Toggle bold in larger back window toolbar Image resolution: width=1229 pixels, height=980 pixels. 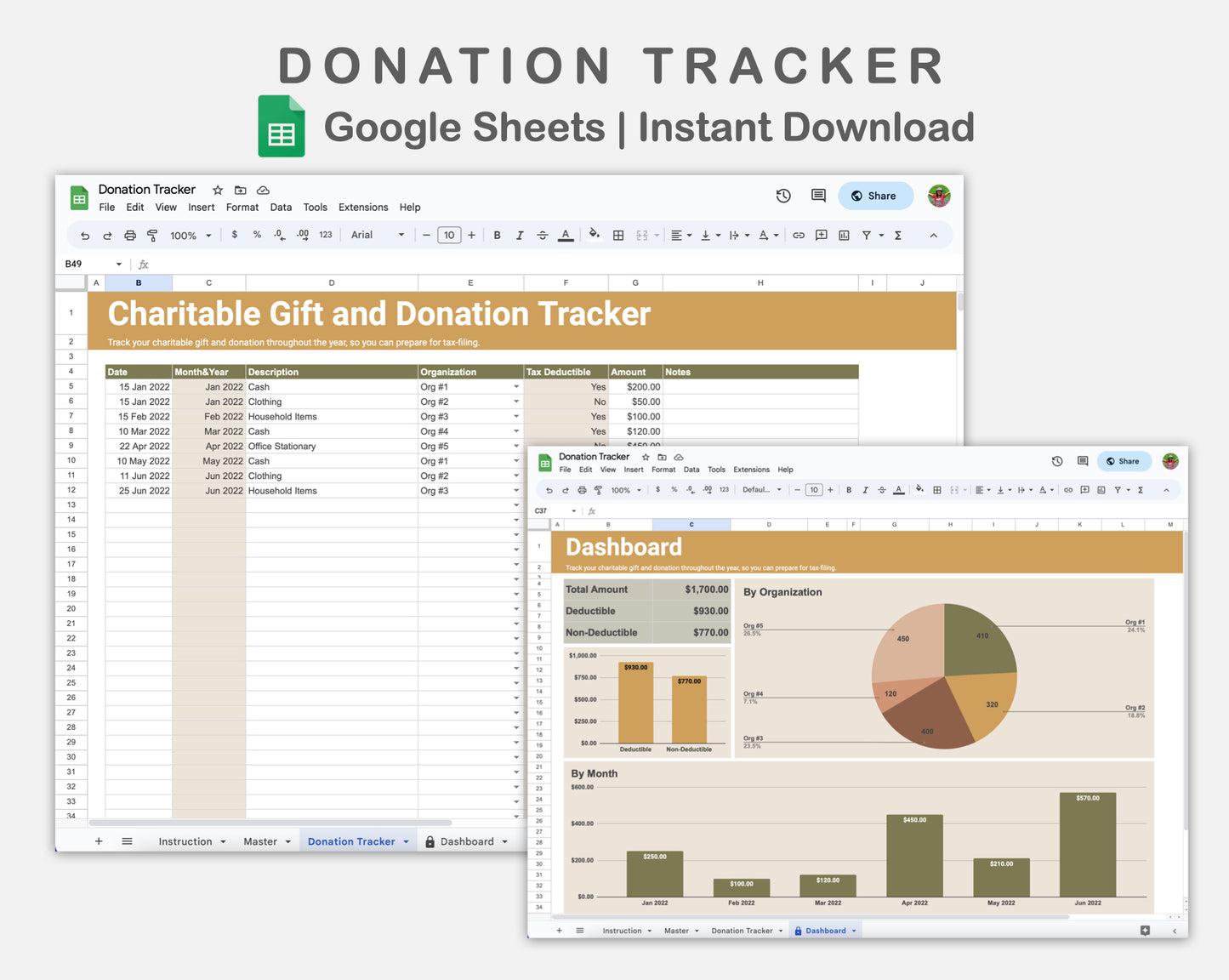pos(498,236)
